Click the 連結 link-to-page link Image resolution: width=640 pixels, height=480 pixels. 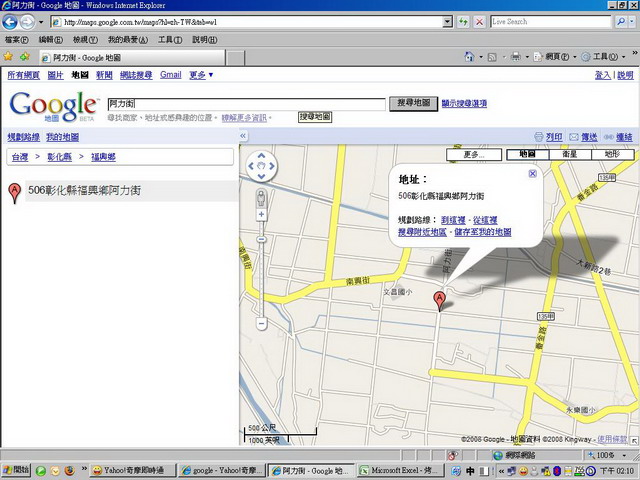pyautogui.click(x=624, y=137)
